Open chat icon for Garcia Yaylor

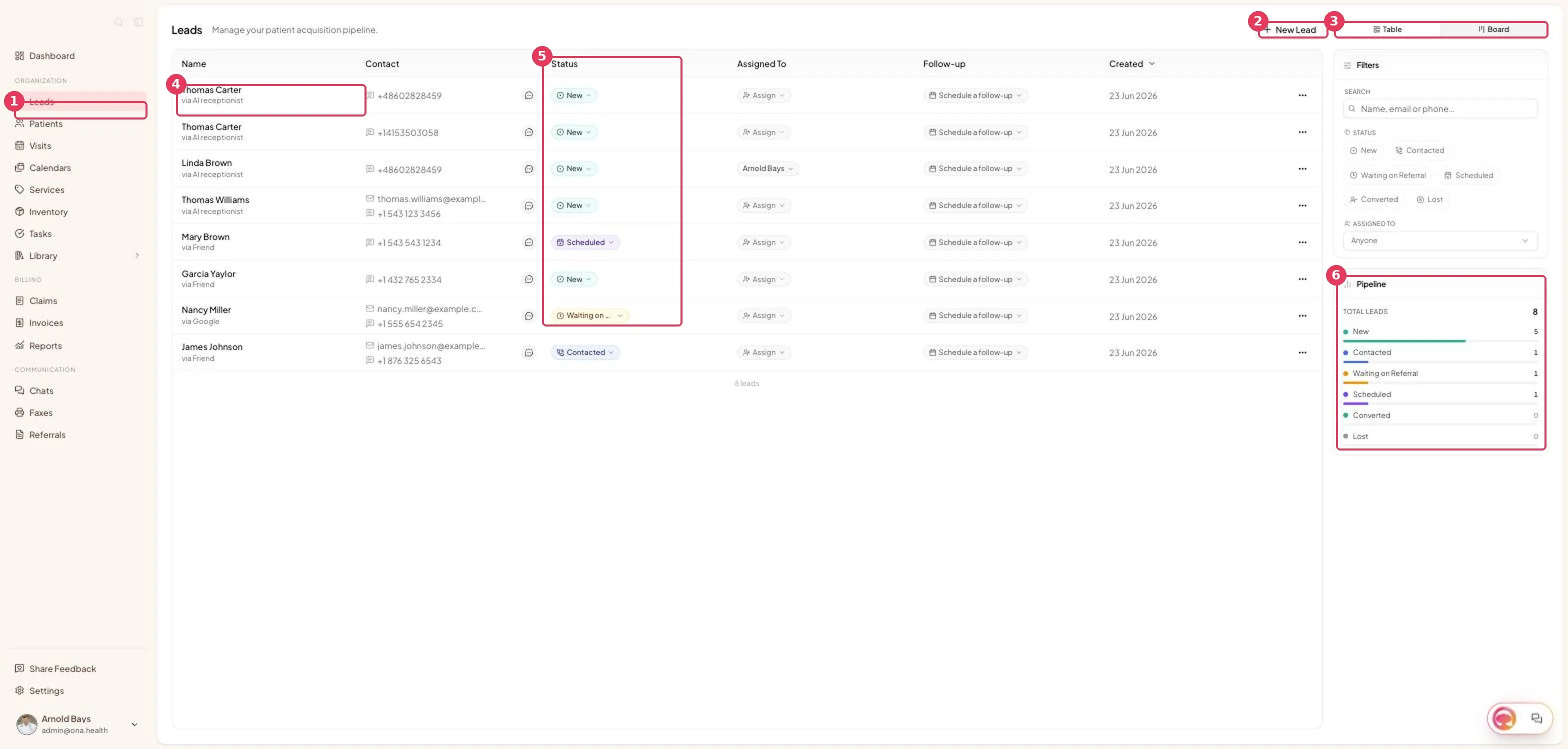tap(529, 279)
